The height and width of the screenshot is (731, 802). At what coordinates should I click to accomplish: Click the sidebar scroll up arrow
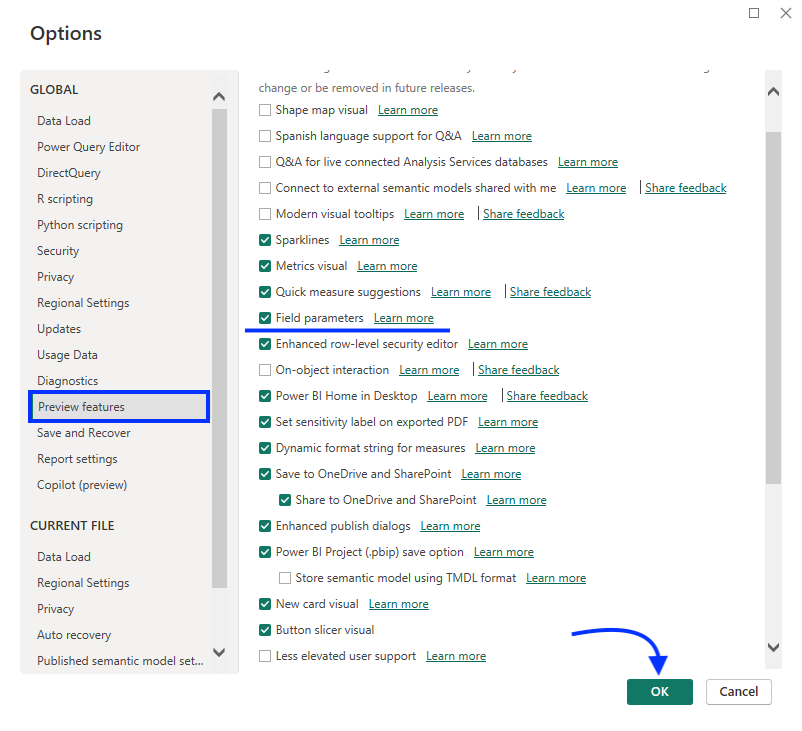(219, 96)
